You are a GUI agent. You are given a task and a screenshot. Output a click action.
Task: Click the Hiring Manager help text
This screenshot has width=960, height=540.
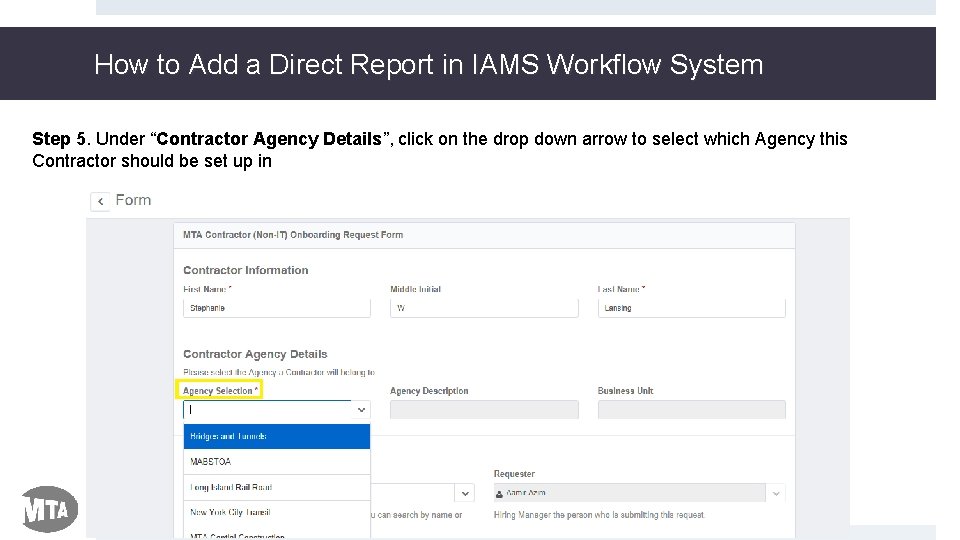click(599, 515)
